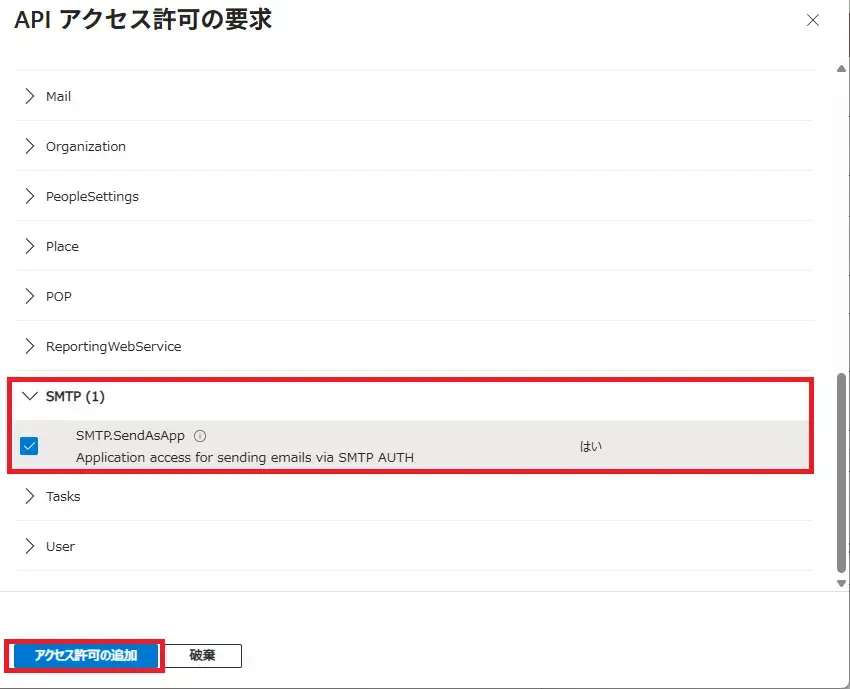Click the info icon beside SMTP.SendAsApp
This screenshot has height=689, width=850.
200,436
